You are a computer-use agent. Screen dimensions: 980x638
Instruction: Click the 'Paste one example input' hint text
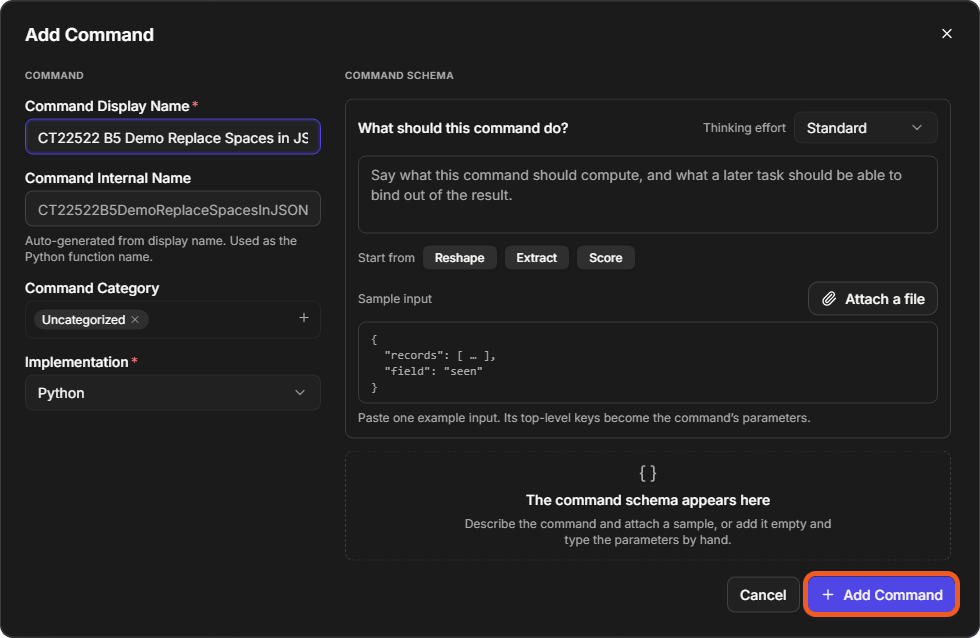584,418
